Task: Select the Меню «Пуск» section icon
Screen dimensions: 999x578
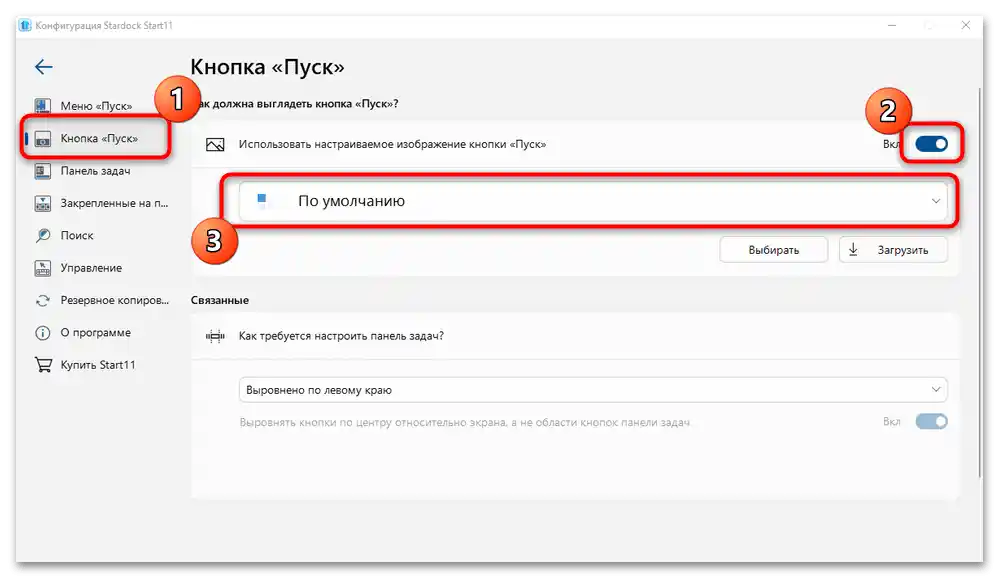Action: [41, 107]
